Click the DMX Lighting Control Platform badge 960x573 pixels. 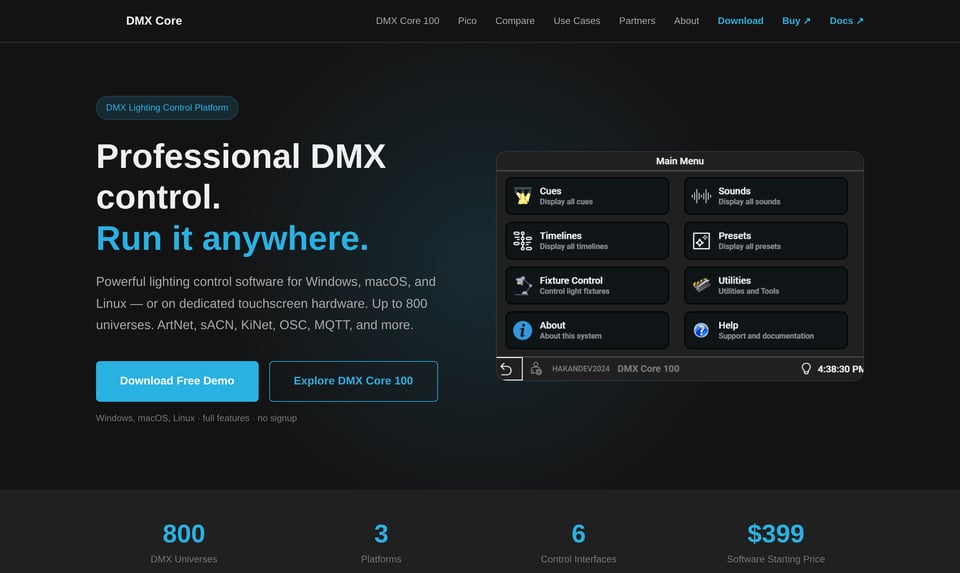(x=167, y=108)
